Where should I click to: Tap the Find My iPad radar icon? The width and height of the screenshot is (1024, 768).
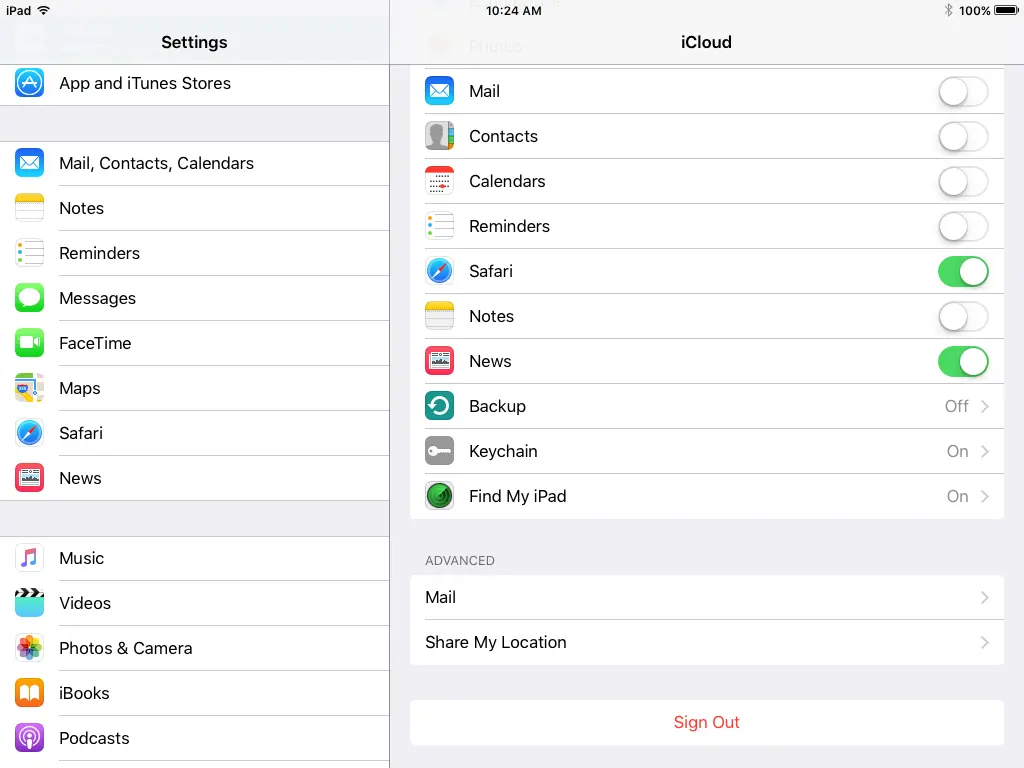pos(440,496)
